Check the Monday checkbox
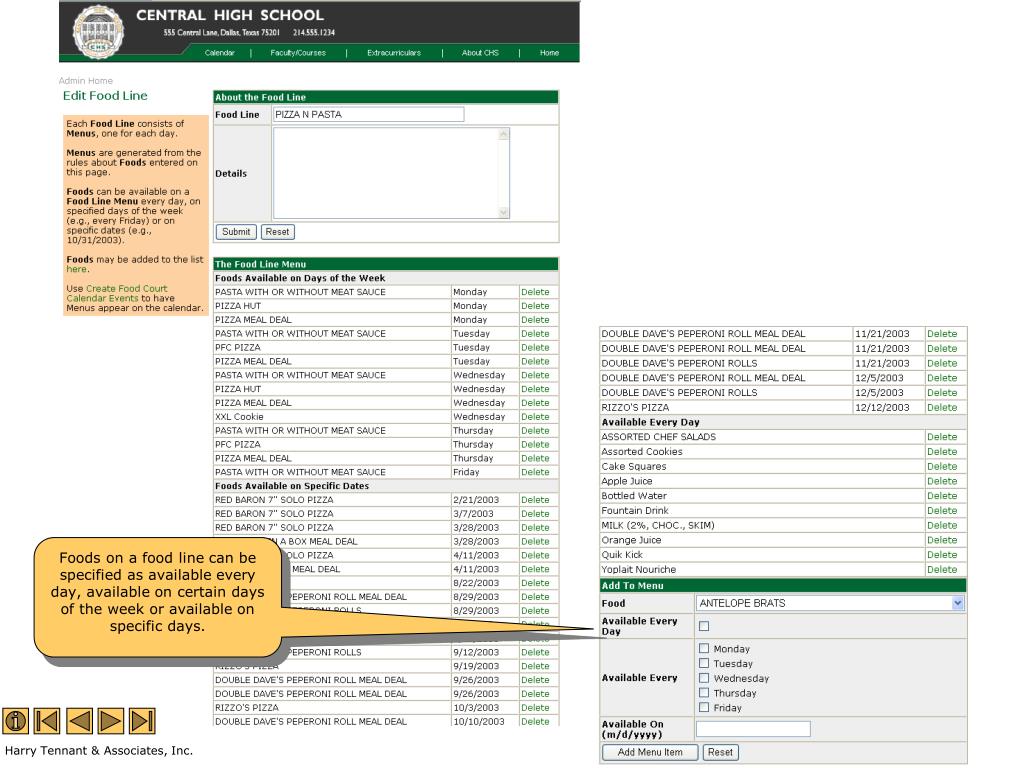 point(704,648)
